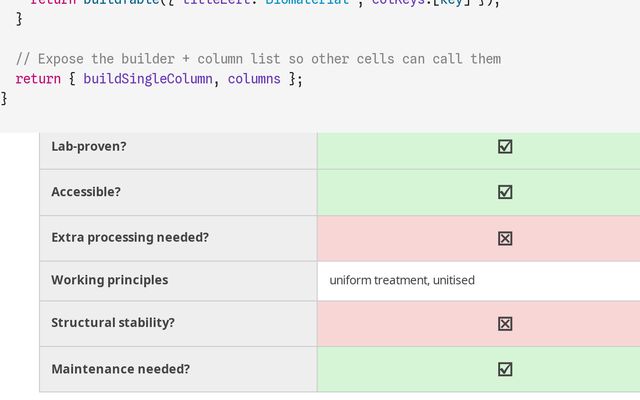Click the Maintenance needed checkmark icon
The height and width of the screenshot is (400, 640).
pyautogui.click(x=505, y=369)
